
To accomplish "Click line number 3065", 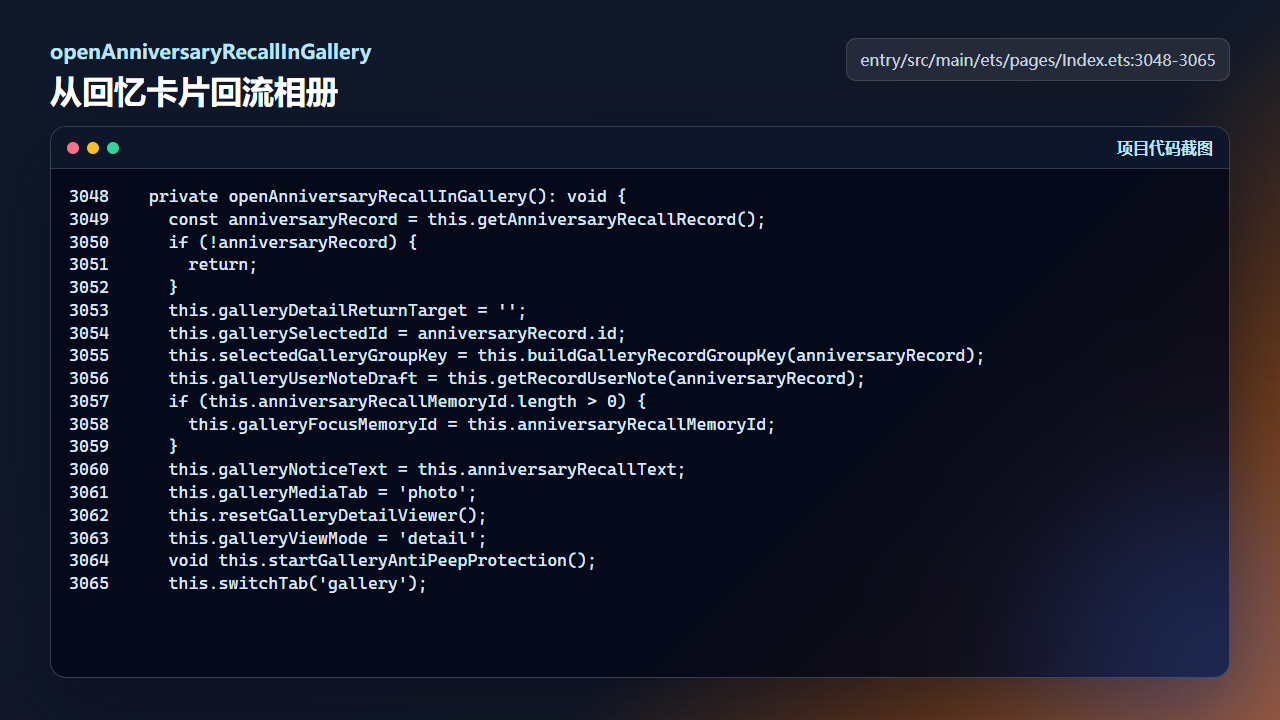I will click(89, 584).
